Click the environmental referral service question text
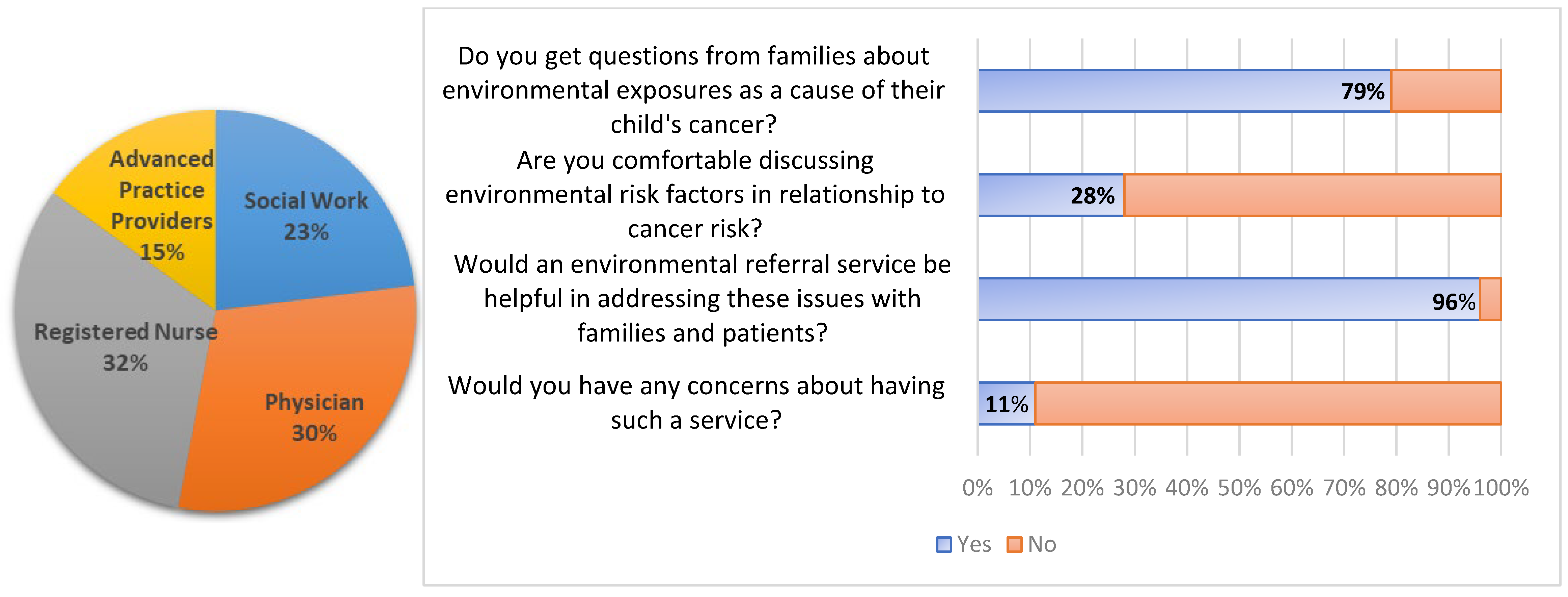The image size is (1568, 597). [x=702, y=298]
